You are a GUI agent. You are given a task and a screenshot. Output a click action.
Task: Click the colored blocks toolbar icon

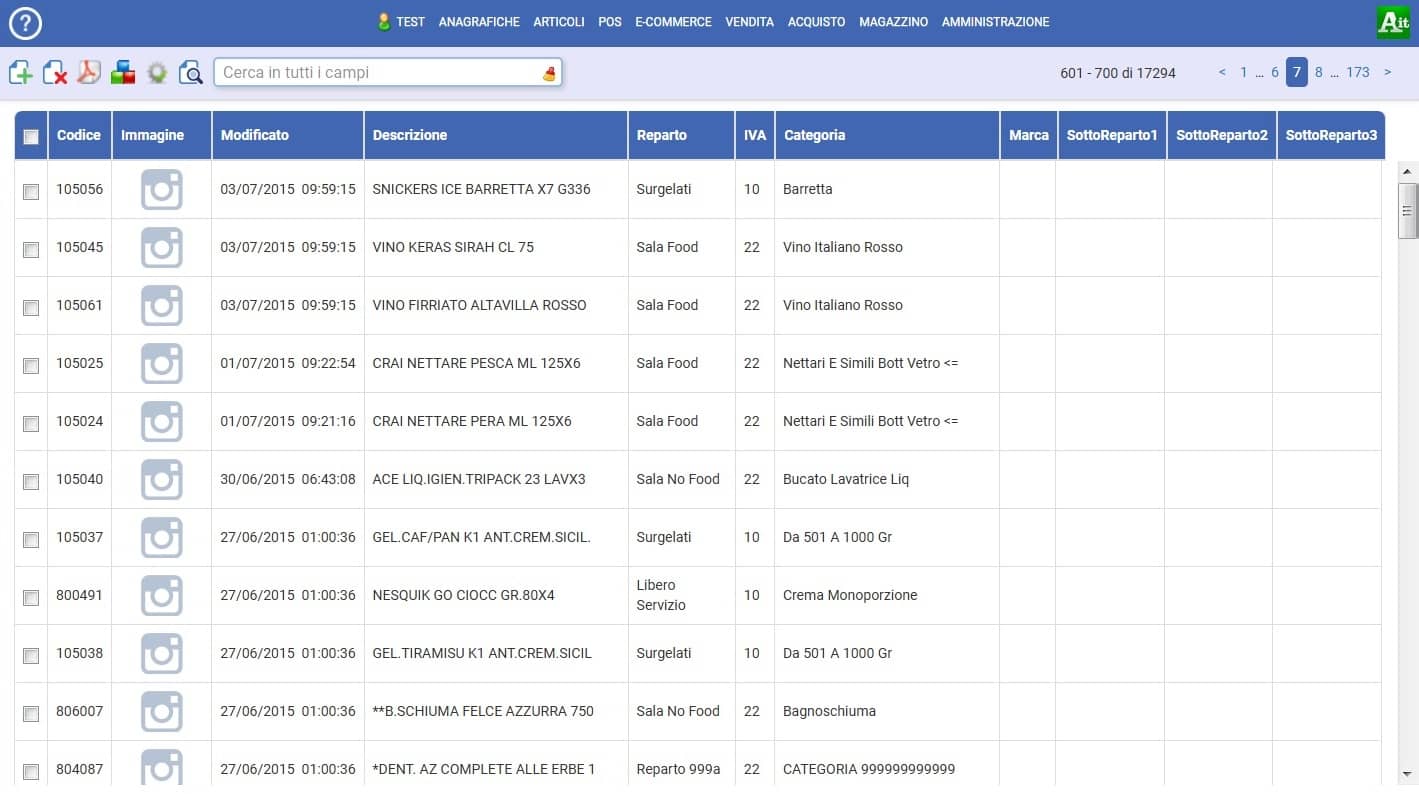[123, 72]
